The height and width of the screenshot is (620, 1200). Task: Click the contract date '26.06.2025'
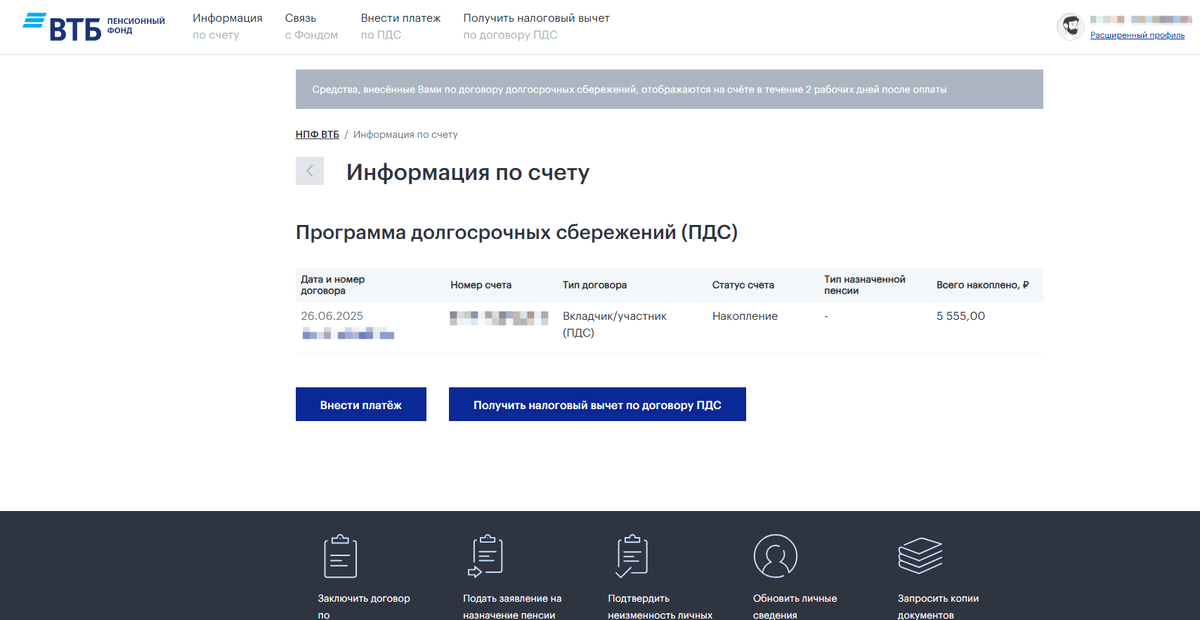(332, 316)
